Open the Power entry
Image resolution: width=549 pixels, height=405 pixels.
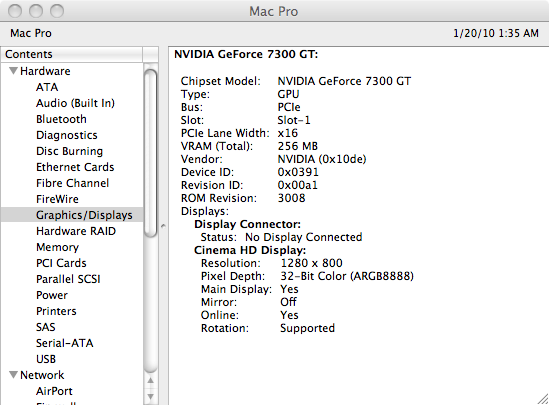pyautogui.click(x=52, y=295)
